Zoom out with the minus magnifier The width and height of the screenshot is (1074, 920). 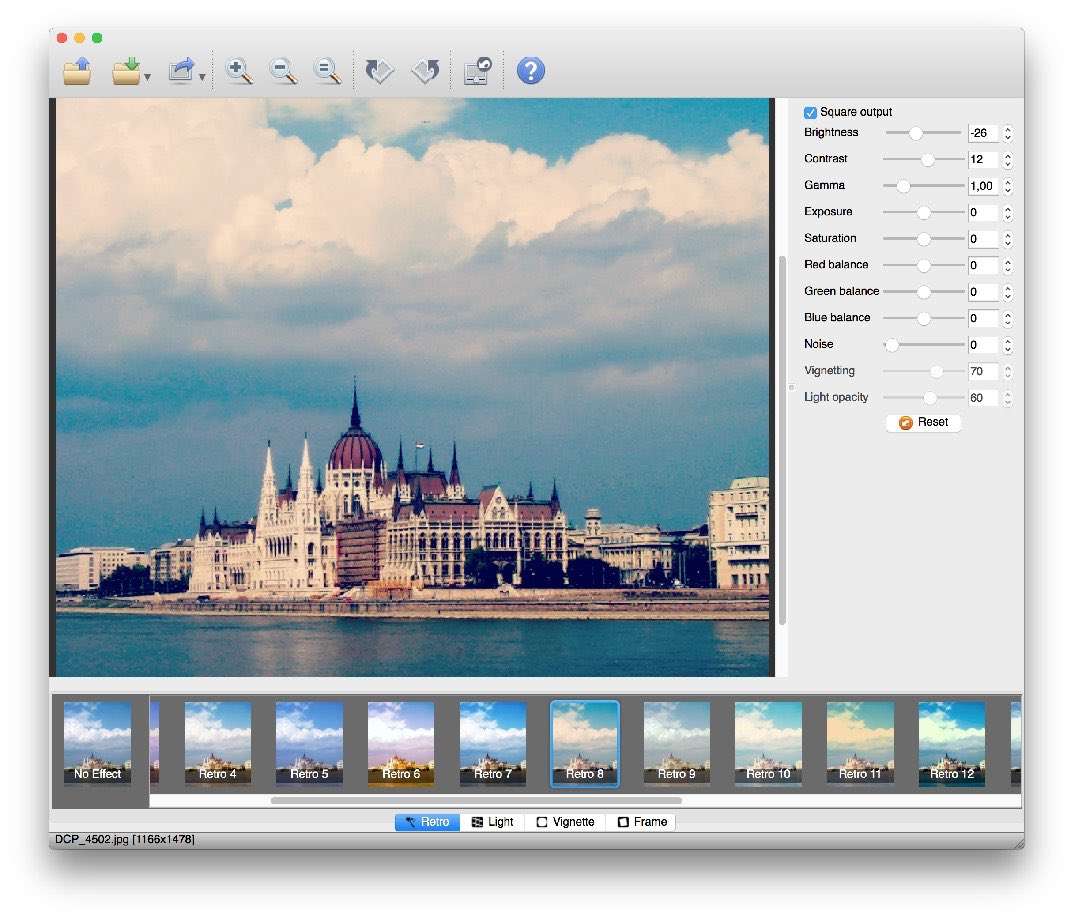click(x=283, y=71)
